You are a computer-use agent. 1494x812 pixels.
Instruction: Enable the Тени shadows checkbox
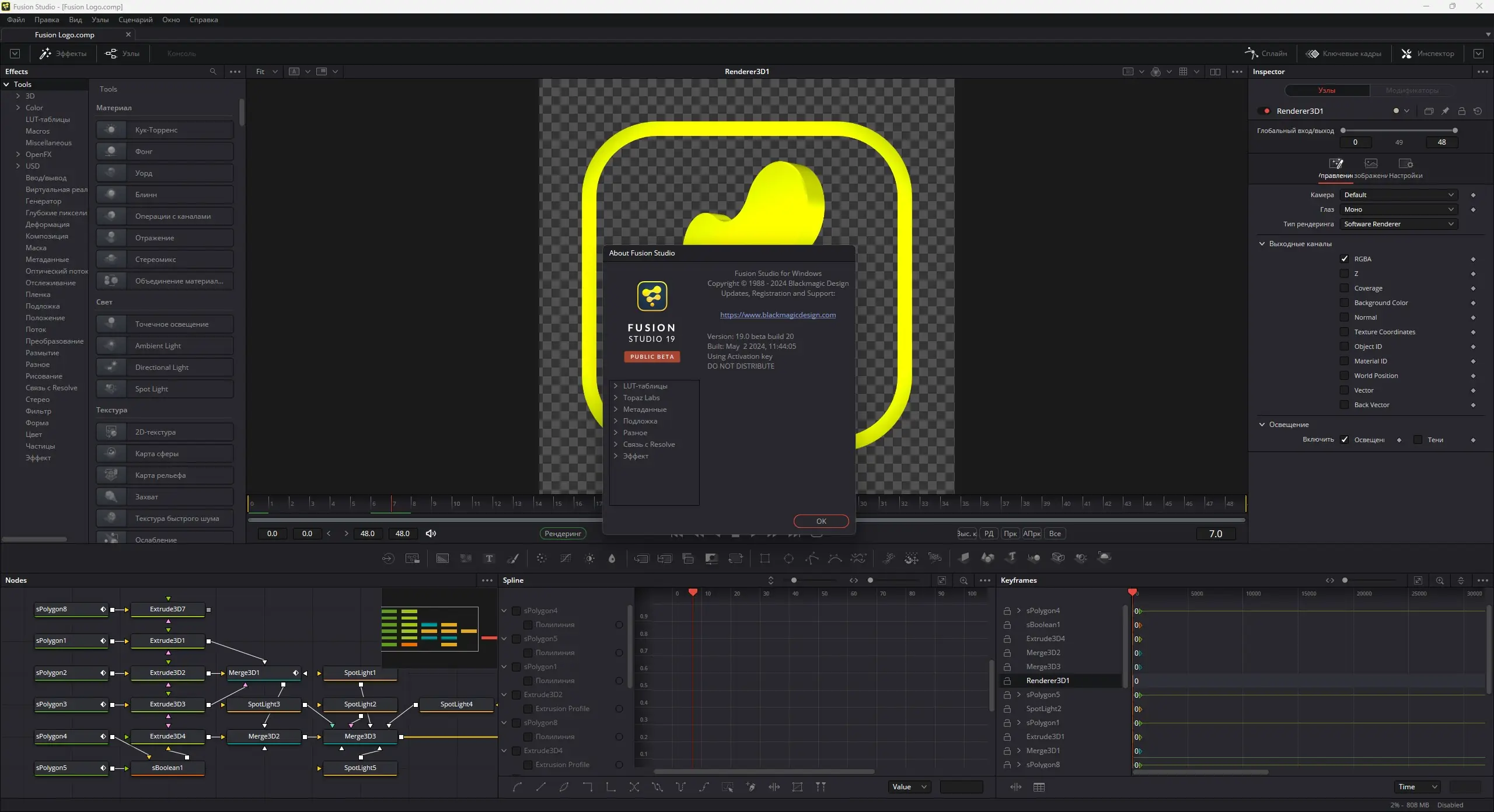click(x=1418, y=440)
